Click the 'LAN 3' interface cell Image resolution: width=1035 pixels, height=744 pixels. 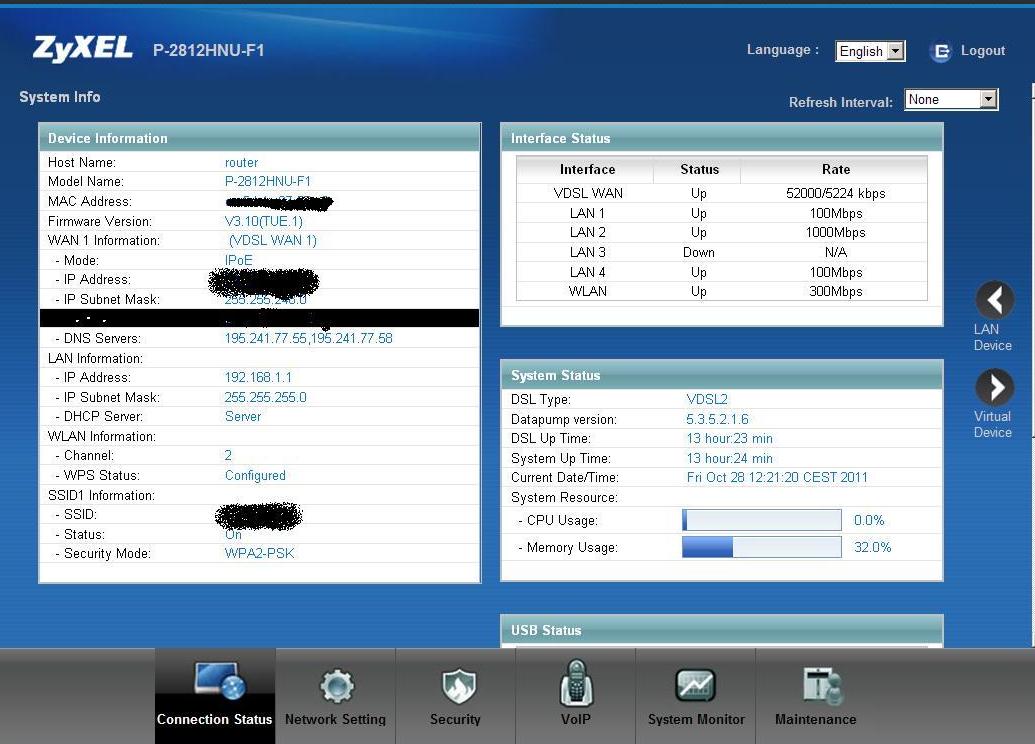click(x=587, y=252)
